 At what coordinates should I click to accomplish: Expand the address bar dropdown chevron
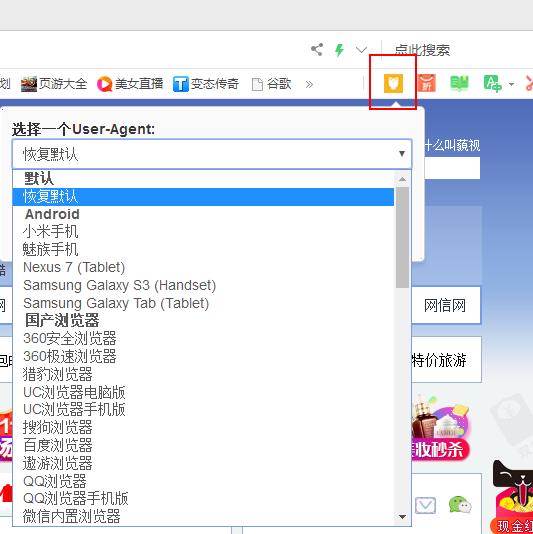click(361, 50)
